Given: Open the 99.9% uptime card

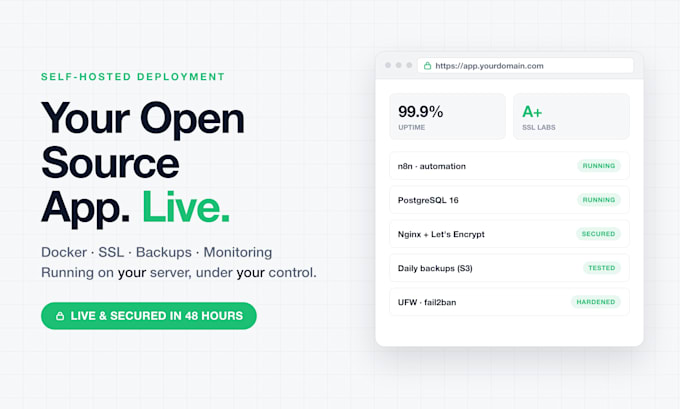Looking at the screenshot, I should click(447, 117).
